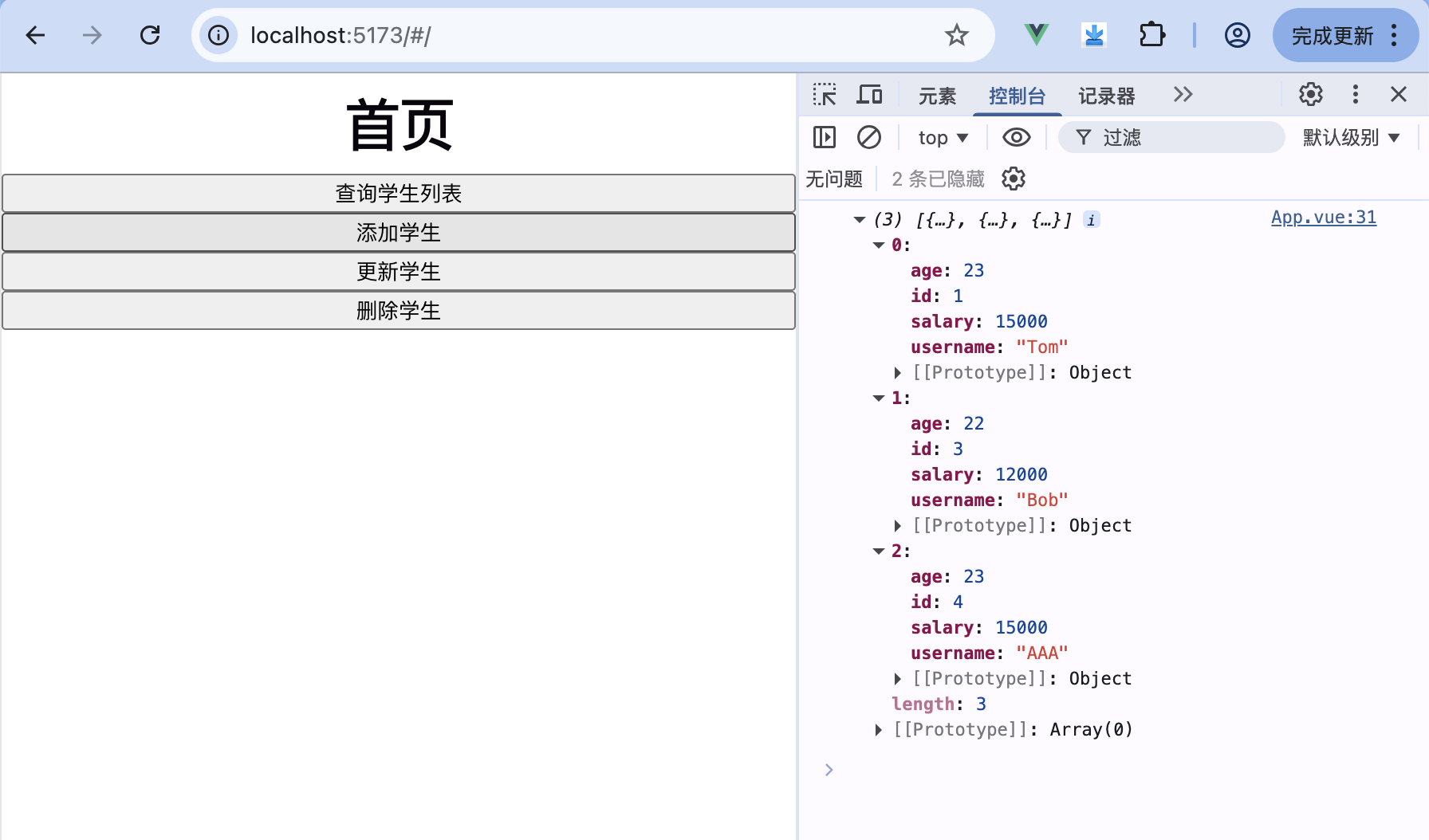Toggle the console sidebar
This screenshot has height=840, width=1429.
pyautogui.click(x=825, y=137)
